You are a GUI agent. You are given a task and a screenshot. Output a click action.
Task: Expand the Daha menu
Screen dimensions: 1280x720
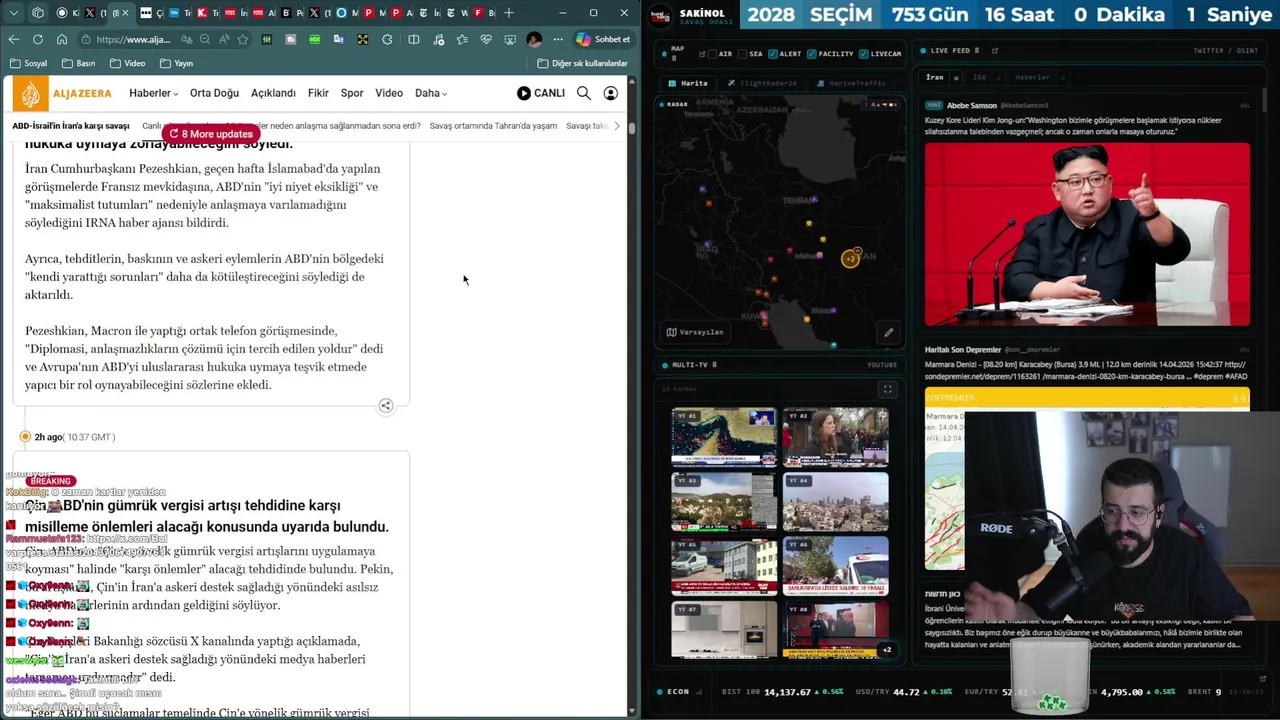(x=431, y=93)
